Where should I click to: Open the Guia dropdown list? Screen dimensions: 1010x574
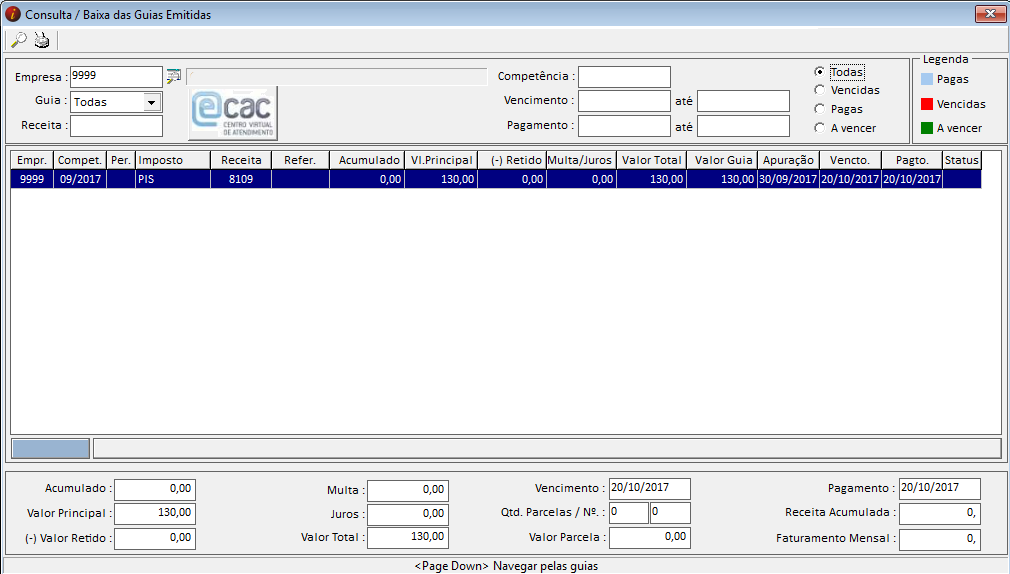[151, 102]
